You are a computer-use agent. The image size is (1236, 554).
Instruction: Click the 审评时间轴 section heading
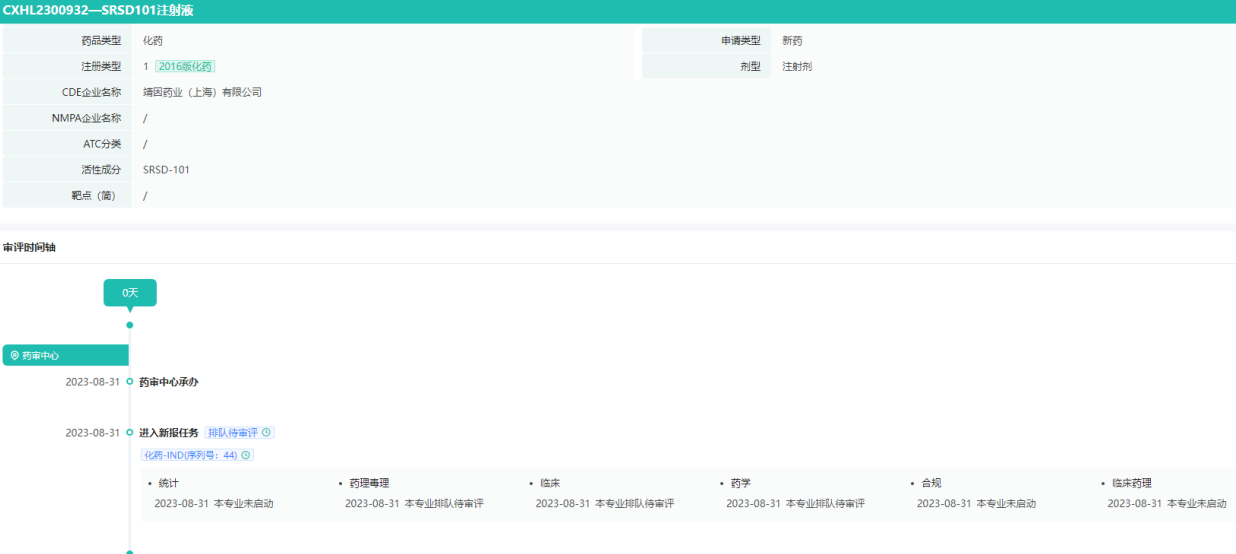[x=30, y=247]
